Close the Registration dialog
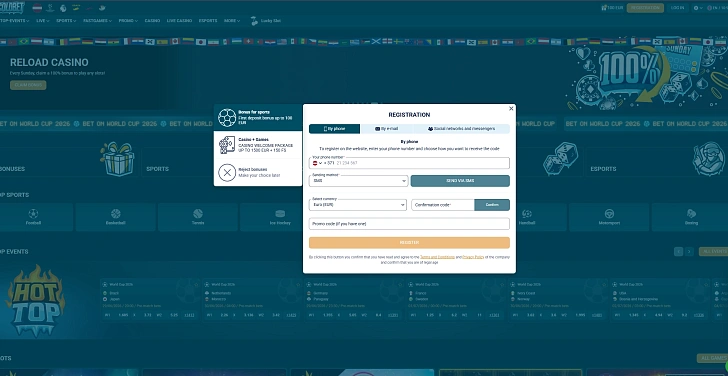The image size is (728, 376). (x=511, y=109)
